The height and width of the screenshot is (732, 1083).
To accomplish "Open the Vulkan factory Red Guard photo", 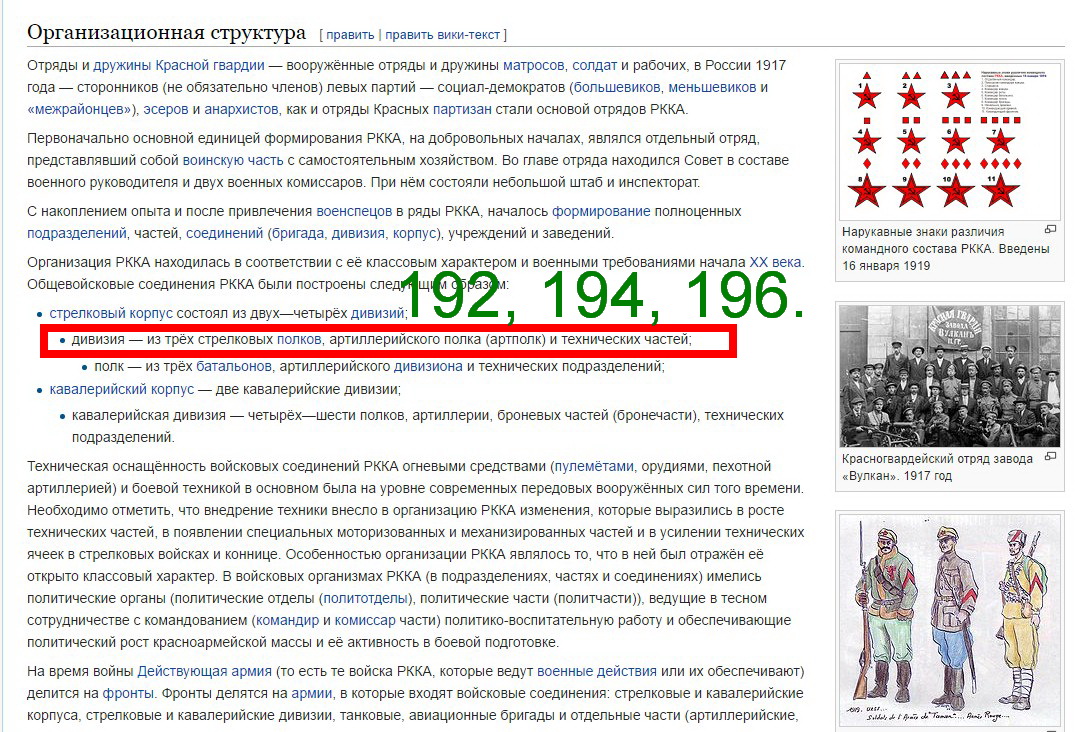I will (950, 376).
